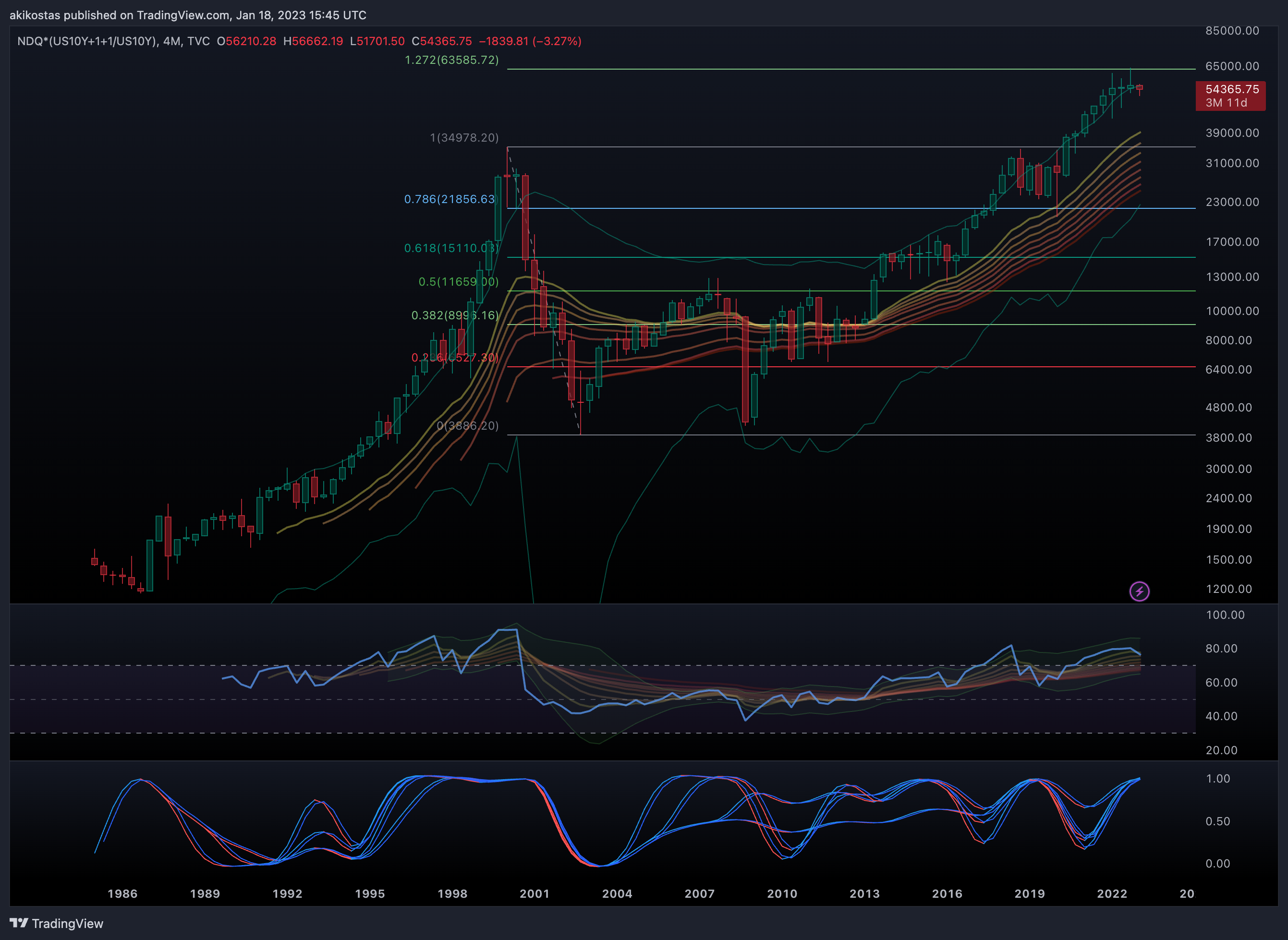Click the 1.00 label on oscillator pane axis
Image resolution: width=1288 pixels, height=940 pixels.
pyautogui.click(x=1218, y=779)
